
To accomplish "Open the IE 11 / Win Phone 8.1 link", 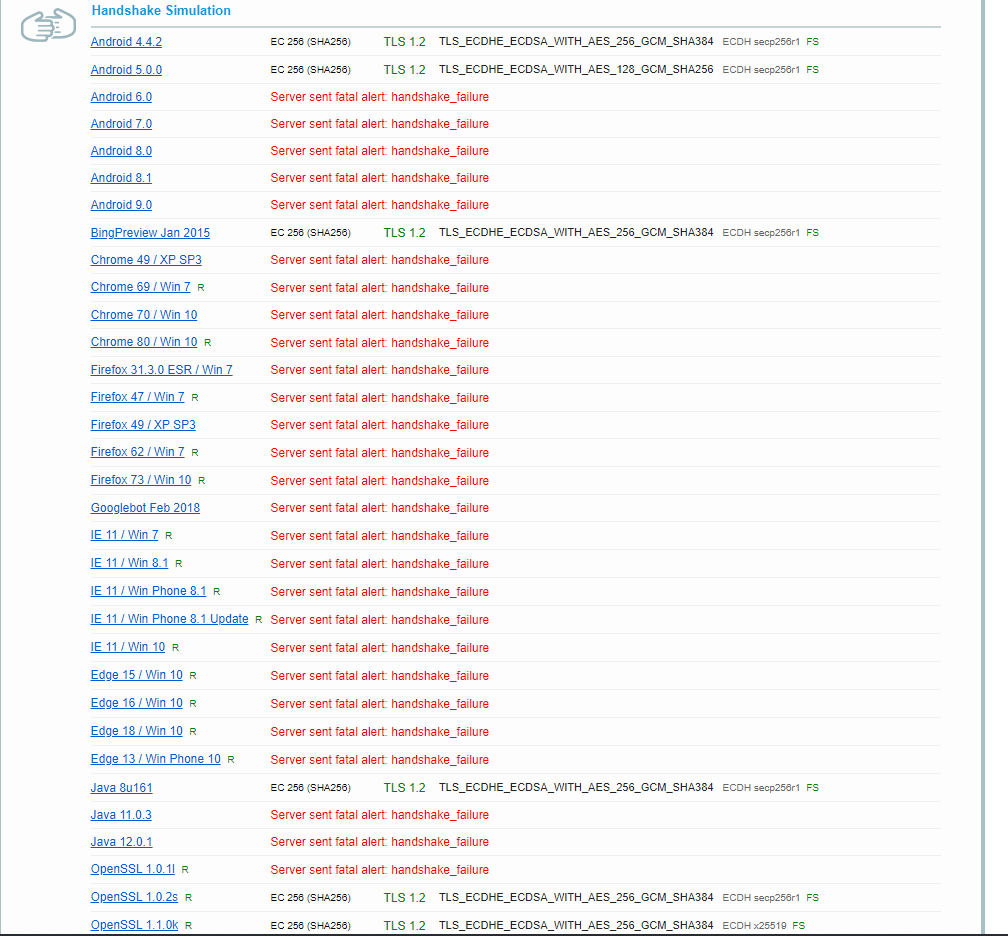I will pyautogui.click(x=148, y=591).
